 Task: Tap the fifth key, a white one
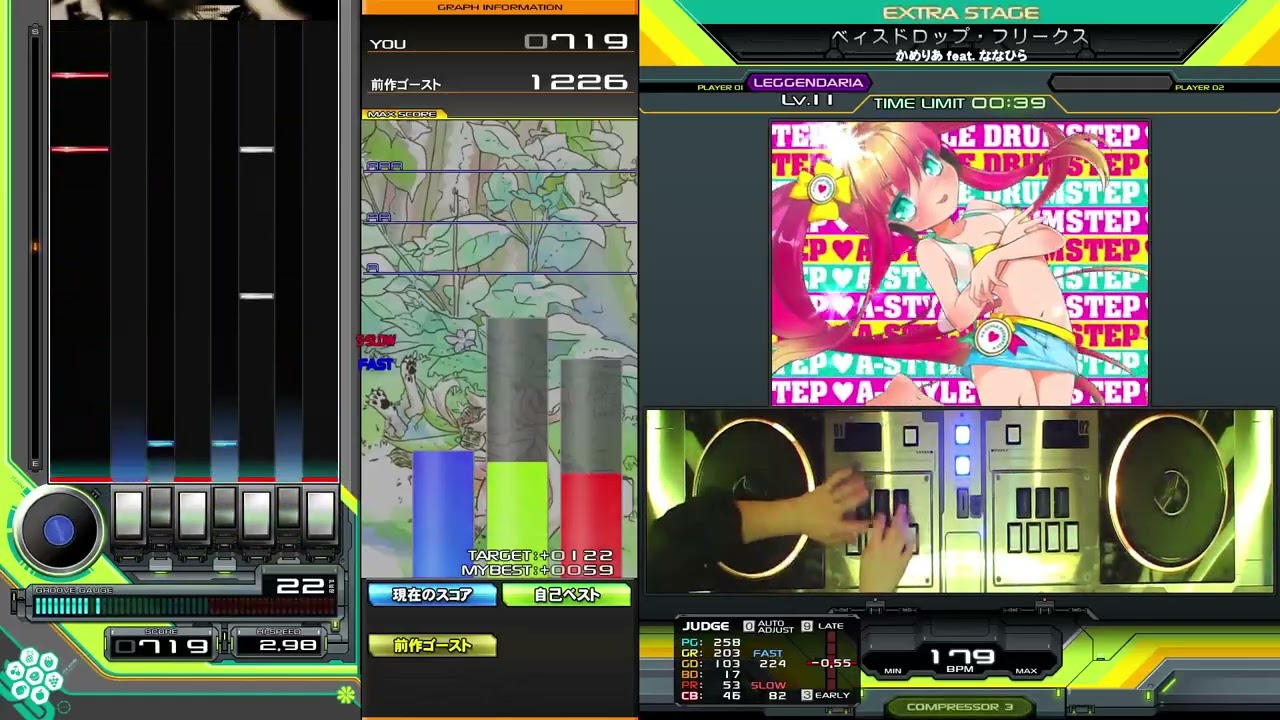click(257, 513)
